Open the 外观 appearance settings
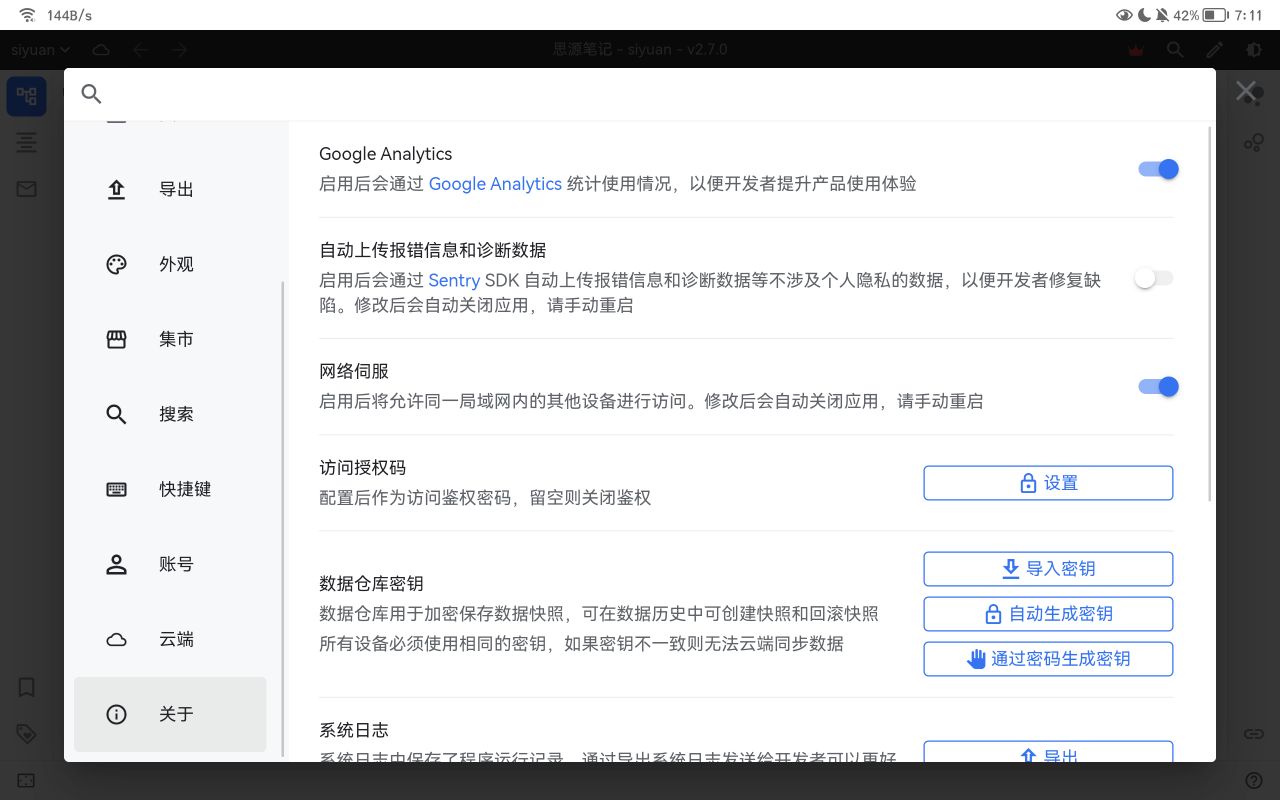 [x=170, y=264]
